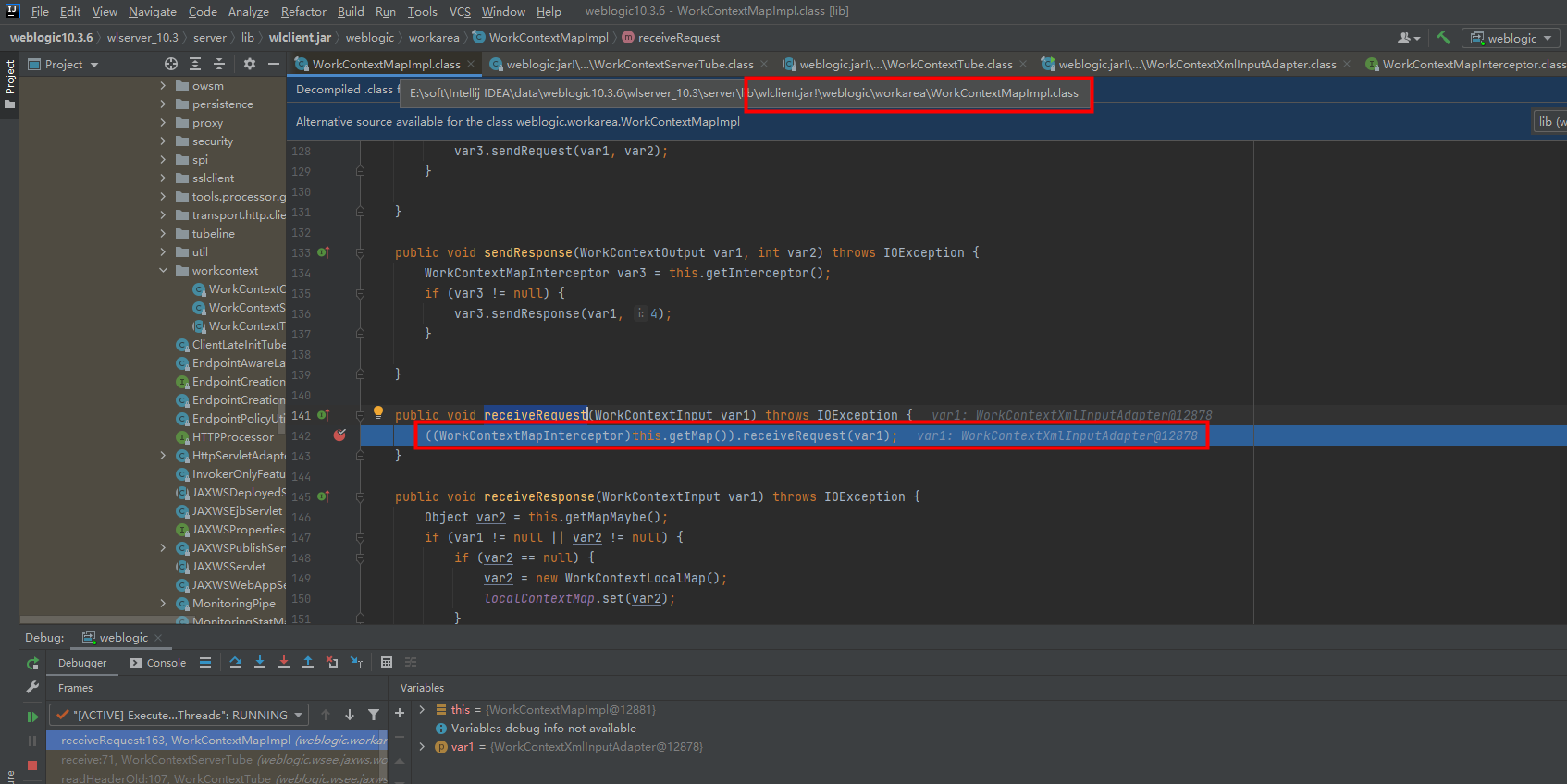Screen dimensions: 1567x784
Task: Expand the tubeline folder
Action: (x=163, y=233)
